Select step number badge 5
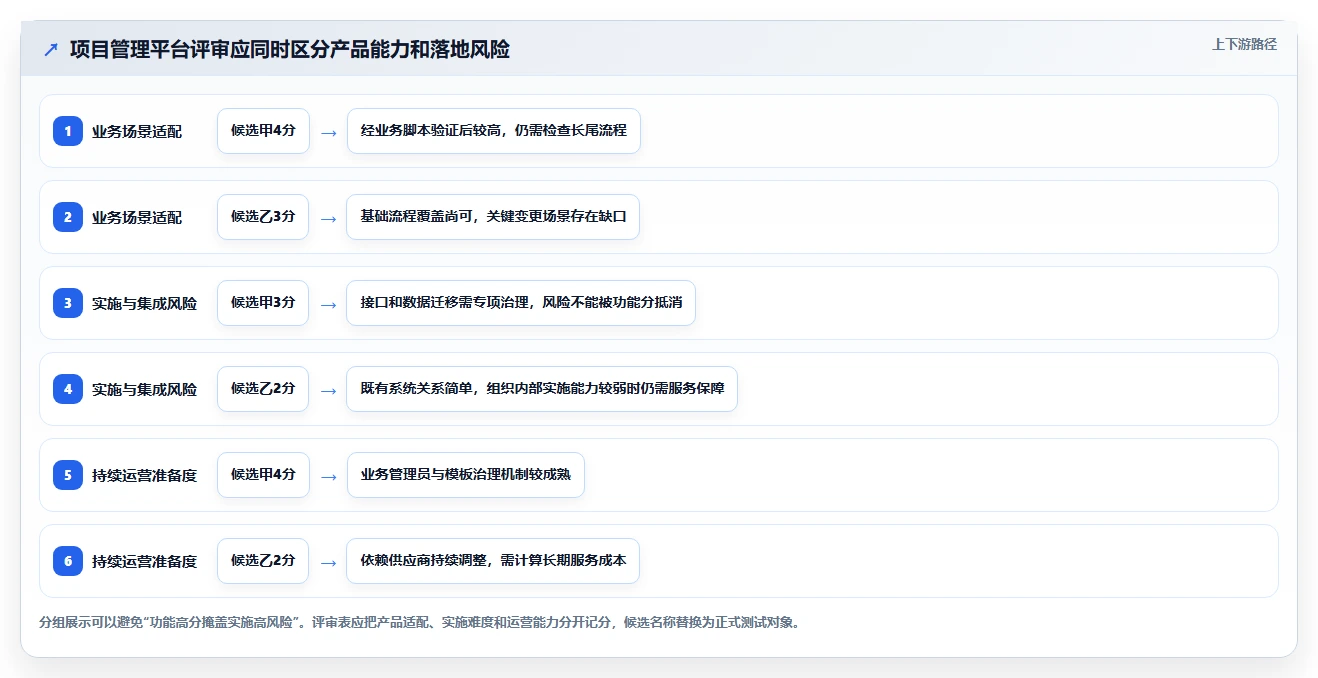 coord(68,475)
